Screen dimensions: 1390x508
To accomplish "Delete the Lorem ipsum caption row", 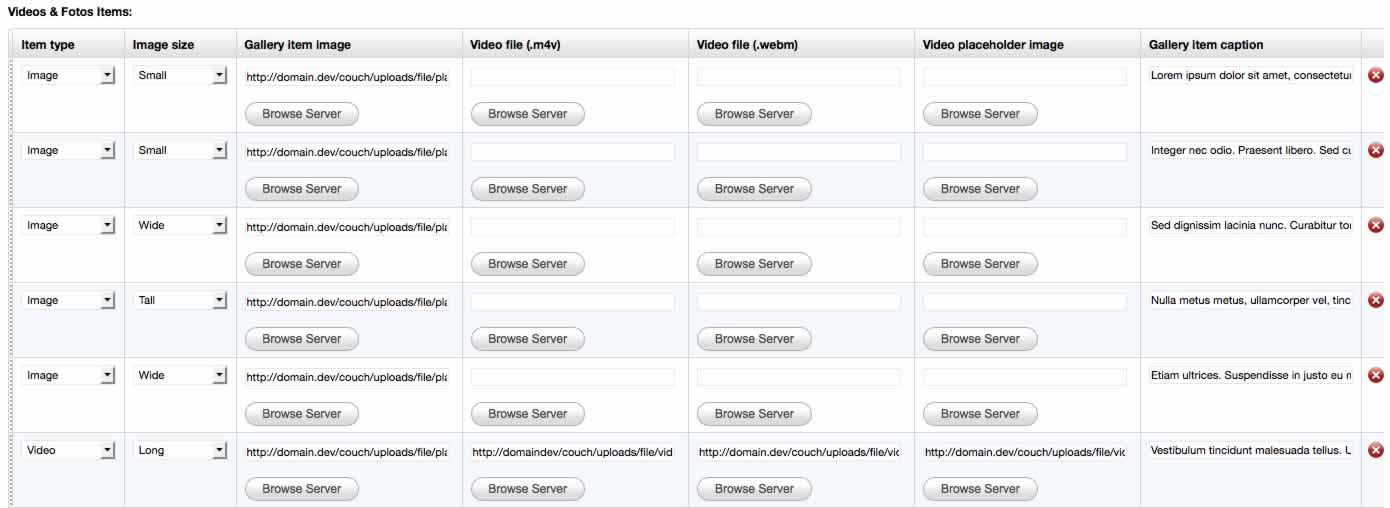I will (1375, 75).
